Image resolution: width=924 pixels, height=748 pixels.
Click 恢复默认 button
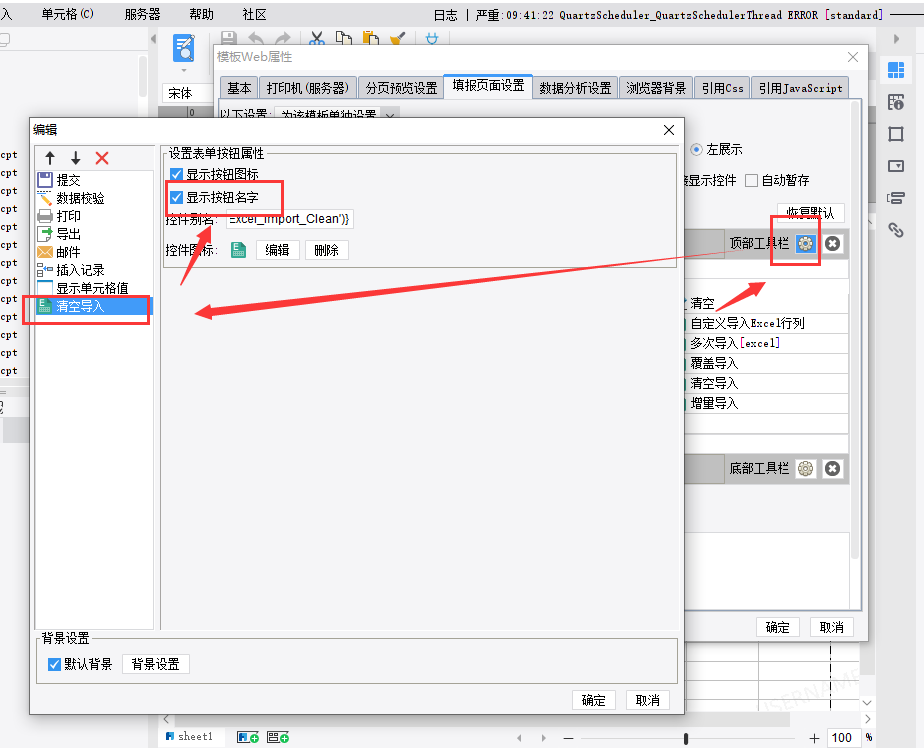click(810, 213)
